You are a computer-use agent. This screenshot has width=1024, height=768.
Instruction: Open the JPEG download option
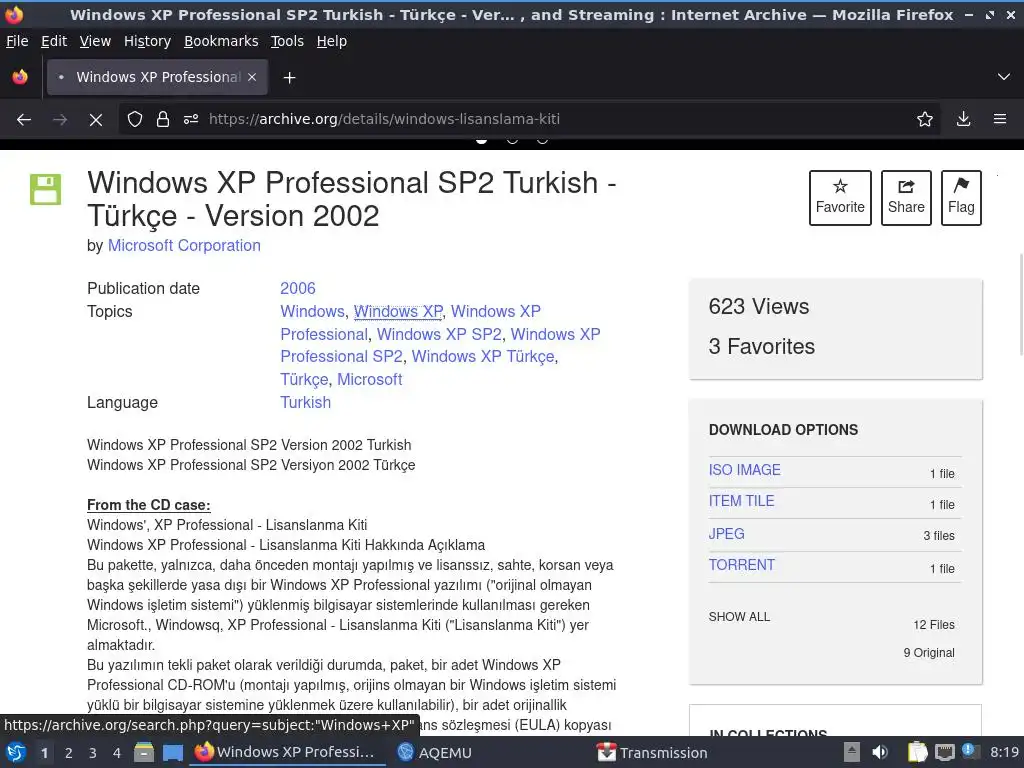click(x=726, y=534)
